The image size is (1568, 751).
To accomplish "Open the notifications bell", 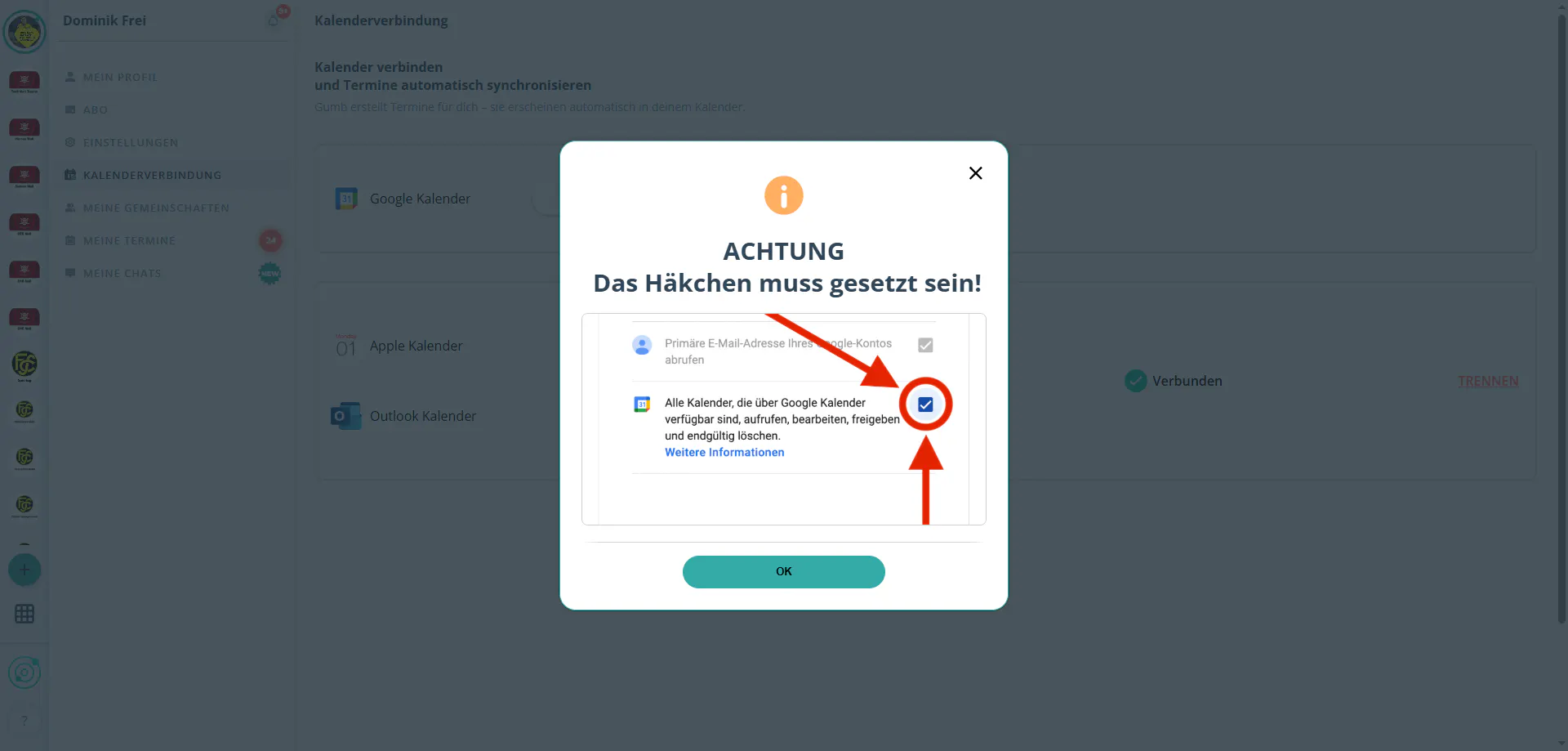I will click(x=274, y=20).
